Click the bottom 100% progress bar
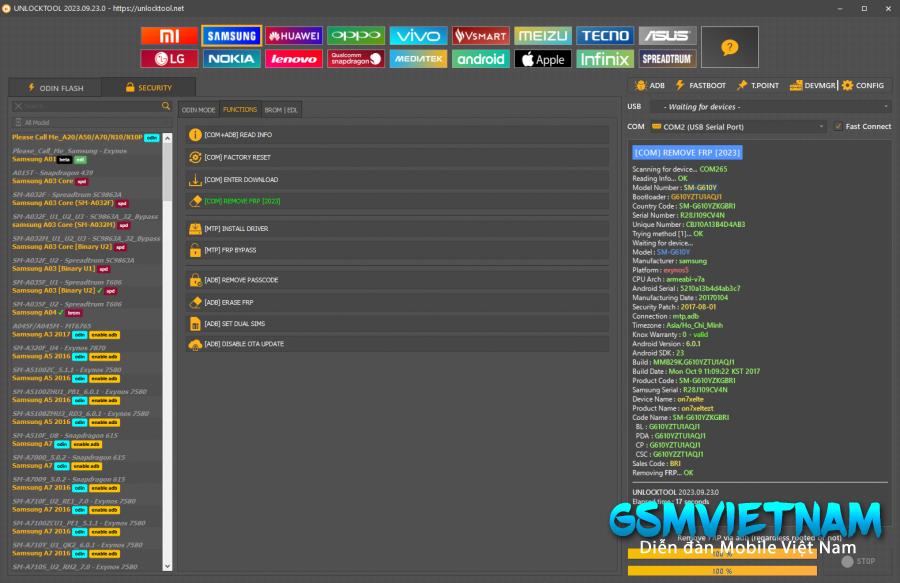The width and height of the screenshot is (900, 583). click(722, 571)
